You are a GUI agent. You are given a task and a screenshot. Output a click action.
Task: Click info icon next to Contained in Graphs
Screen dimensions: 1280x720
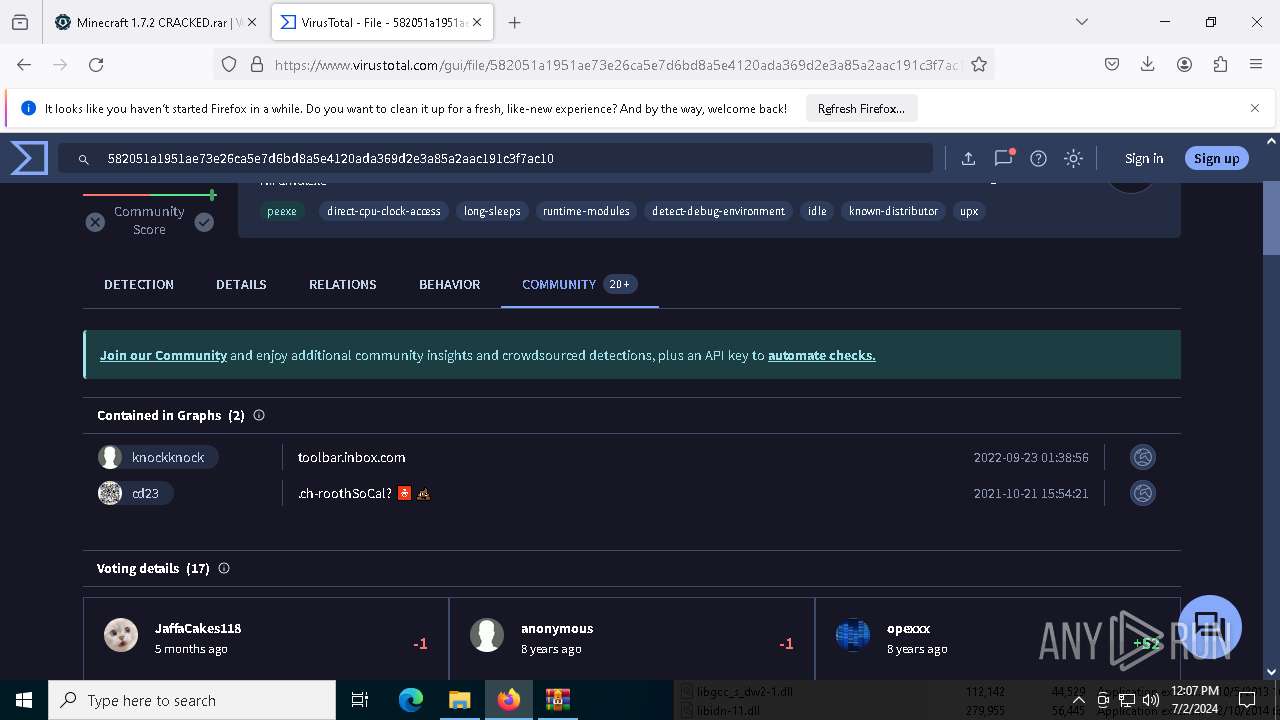259,415
